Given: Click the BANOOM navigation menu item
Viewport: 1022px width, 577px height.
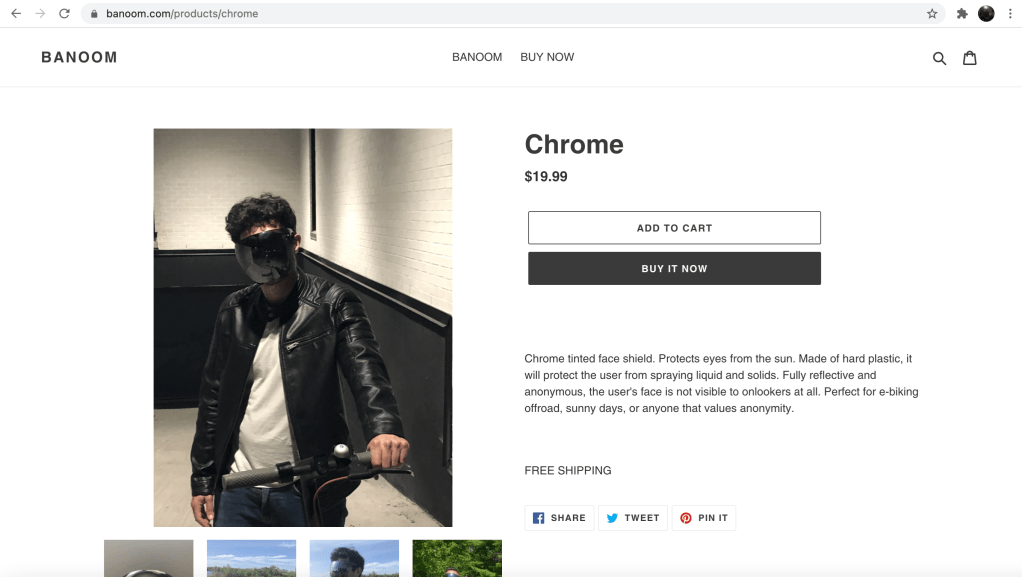Looking at the screenshot, I should [477, 57].
